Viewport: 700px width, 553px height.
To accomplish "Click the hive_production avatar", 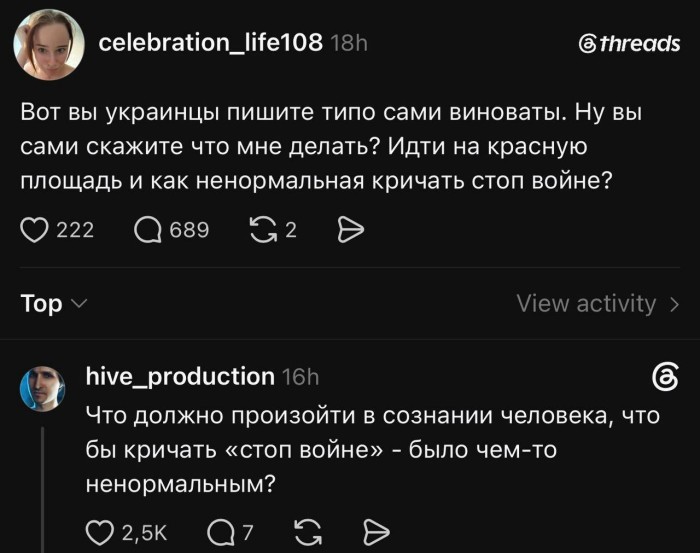I will [x=42, y=389].
